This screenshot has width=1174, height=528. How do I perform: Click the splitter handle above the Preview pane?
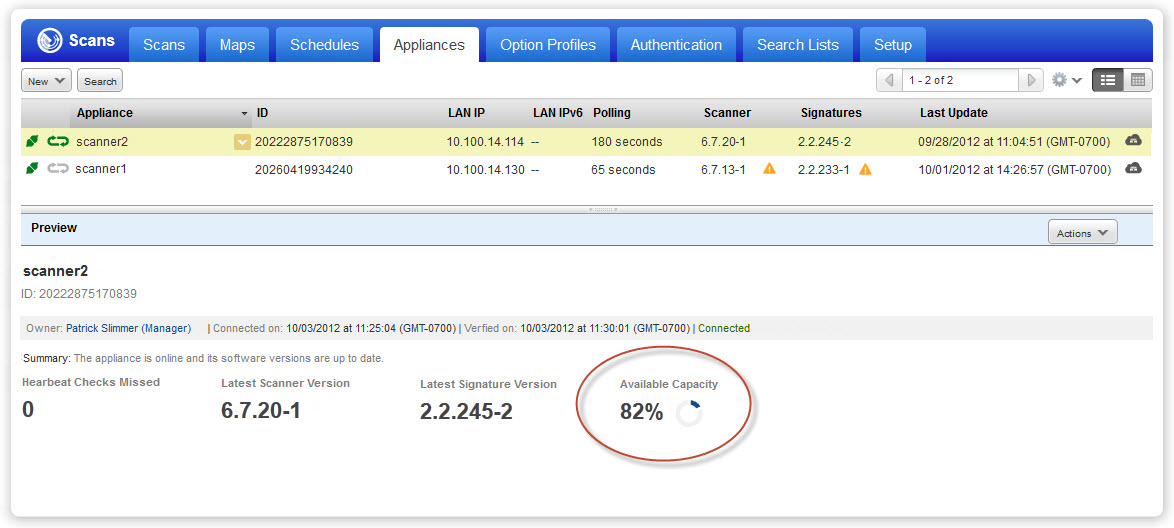tap(601, 209)
